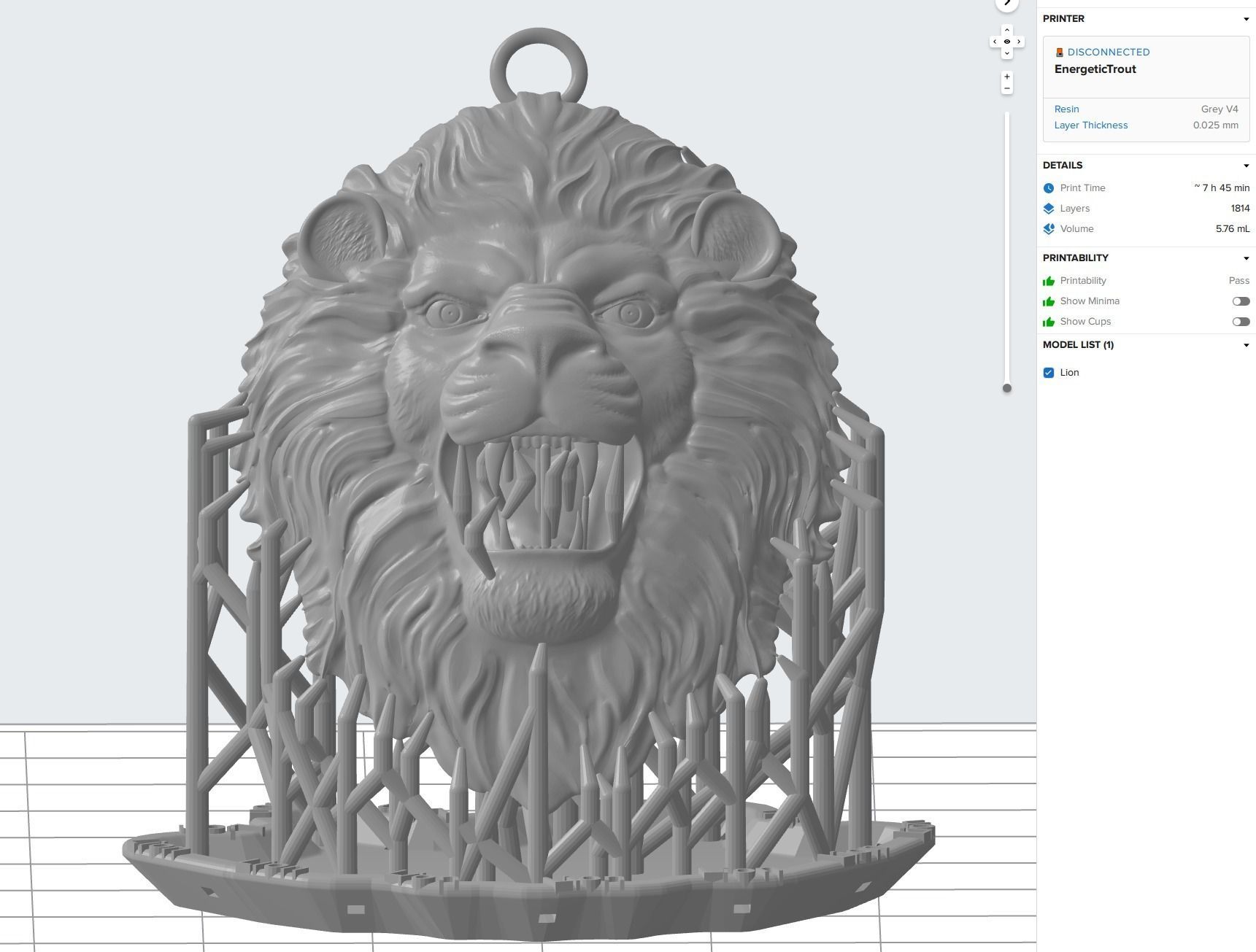Collapse the MODEL LIST section arrow

tap(1246, 345)
